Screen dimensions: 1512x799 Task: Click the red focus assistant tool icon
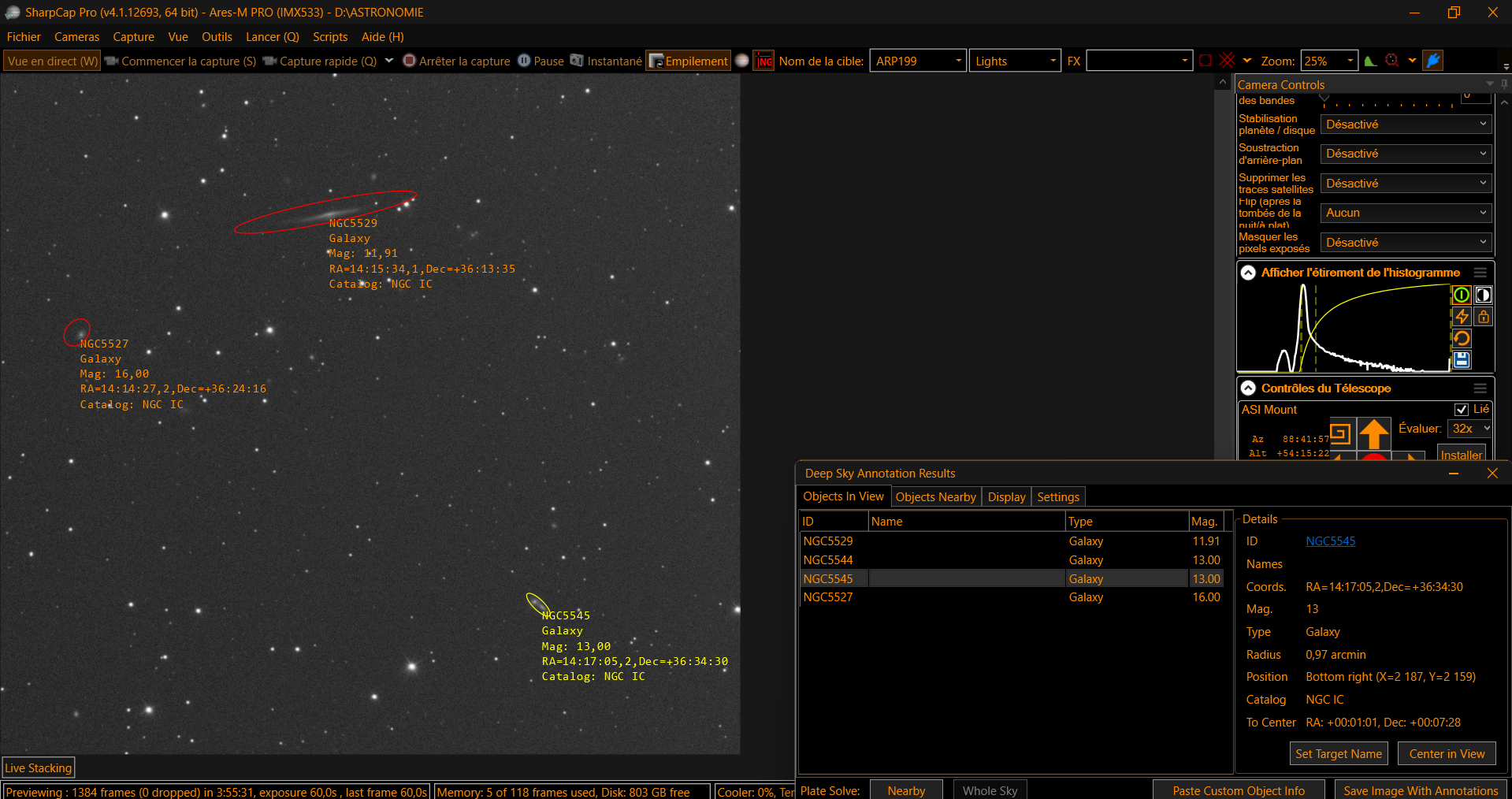[x=1392, y=61]
